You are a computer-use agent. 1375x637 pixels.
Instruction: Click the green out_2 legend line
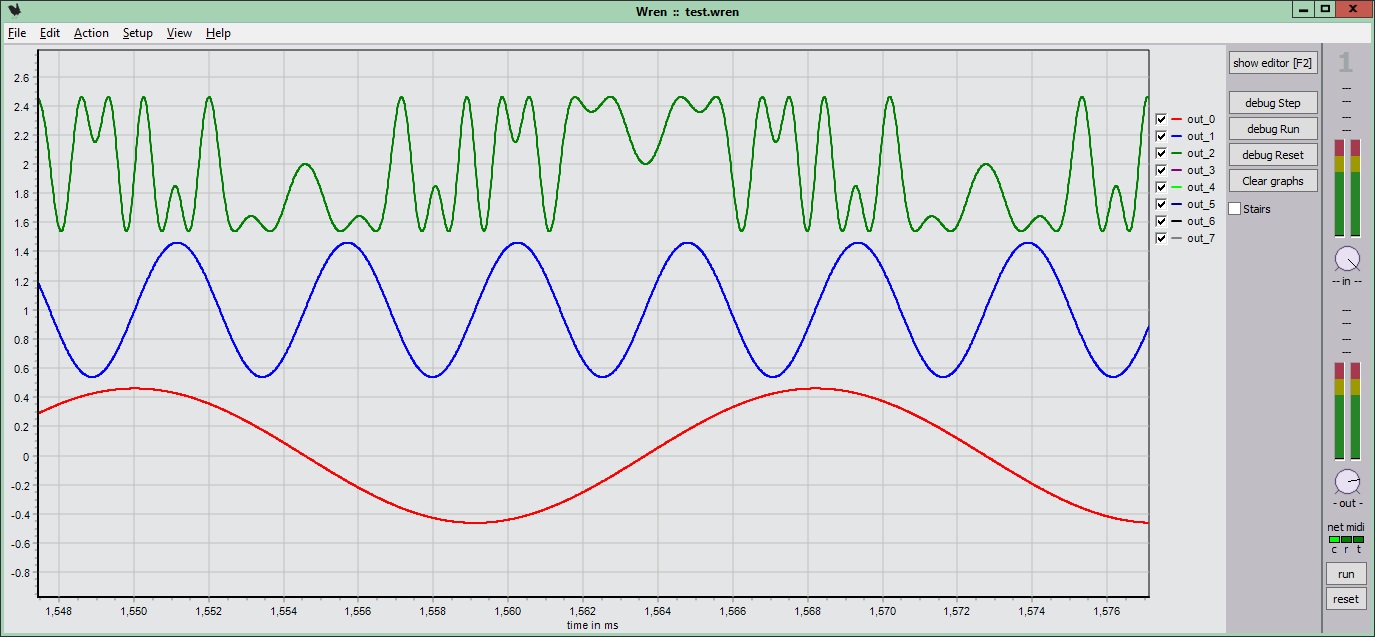point(1176,153)
